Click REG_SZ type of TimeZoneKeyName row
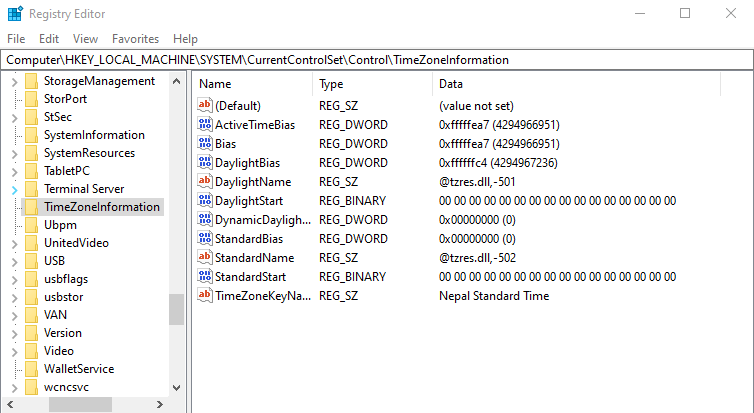Screen dimensions: 754x413 (339, 296)
